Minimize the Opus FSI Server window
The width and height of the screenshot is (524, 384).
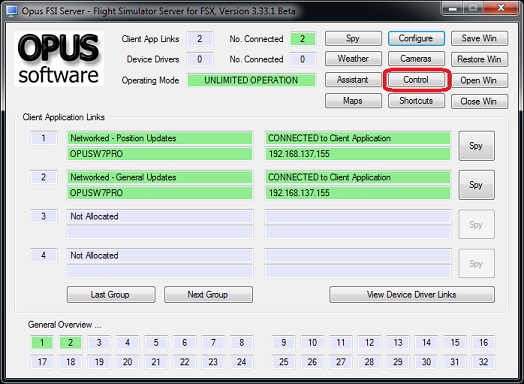452,8
